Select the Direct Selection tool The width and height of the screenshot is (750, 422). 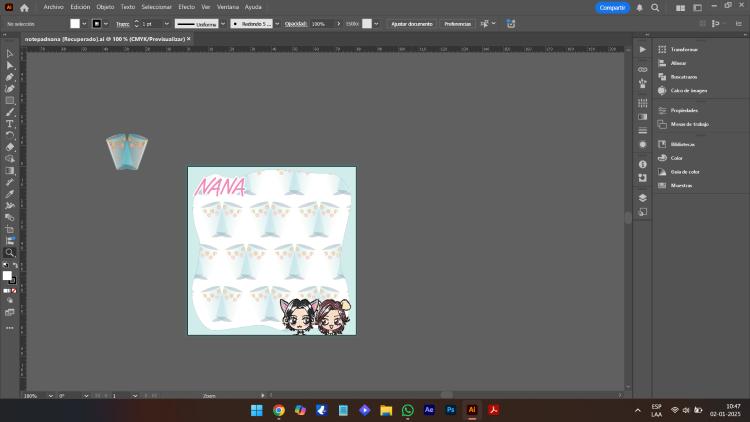(x=10, y=65)
